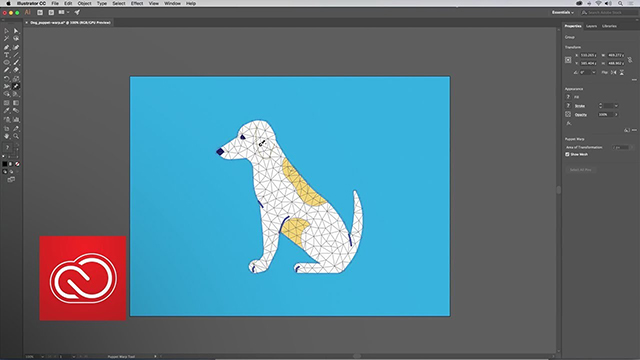Click the transform reference point selector

click(568, 60)
